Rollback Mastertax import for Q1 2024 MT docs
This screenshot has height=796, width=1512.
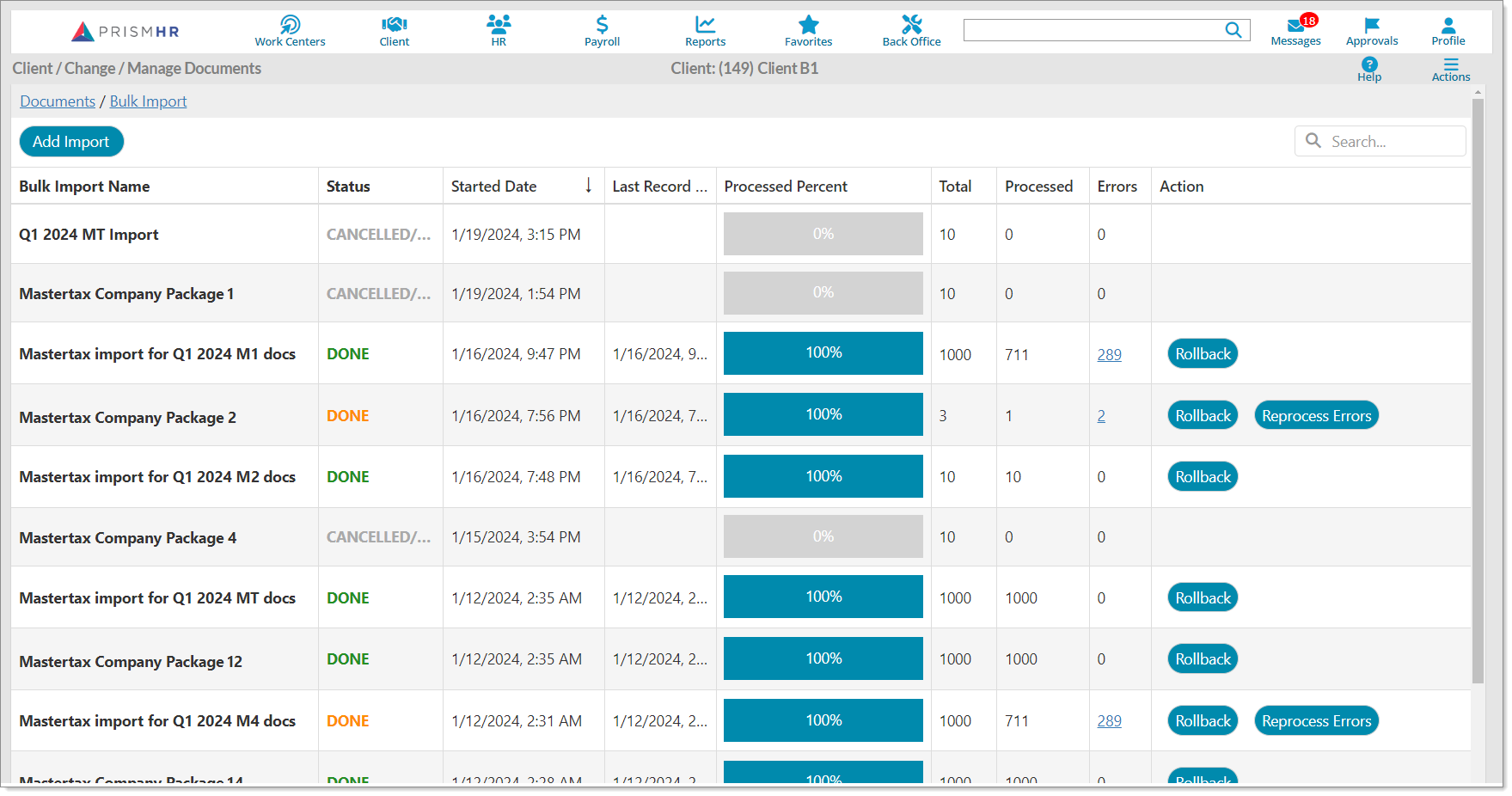click(1203, 597)
